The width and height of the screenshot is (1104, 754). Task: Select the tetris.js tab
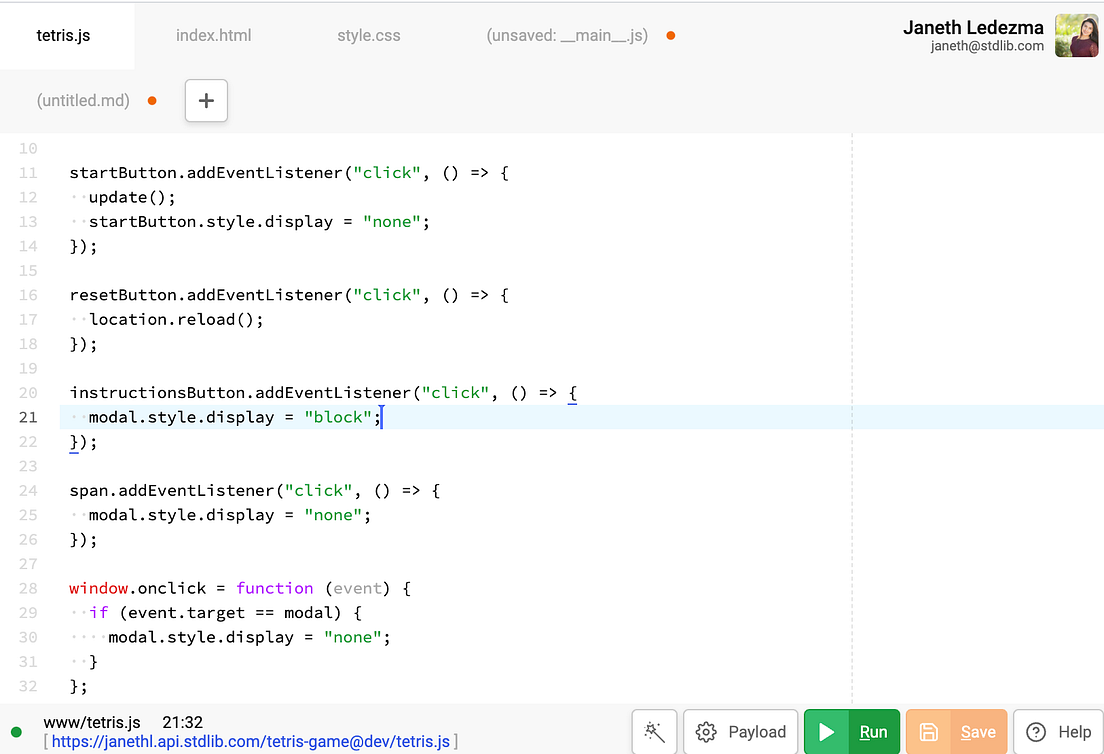pos(62,34)
